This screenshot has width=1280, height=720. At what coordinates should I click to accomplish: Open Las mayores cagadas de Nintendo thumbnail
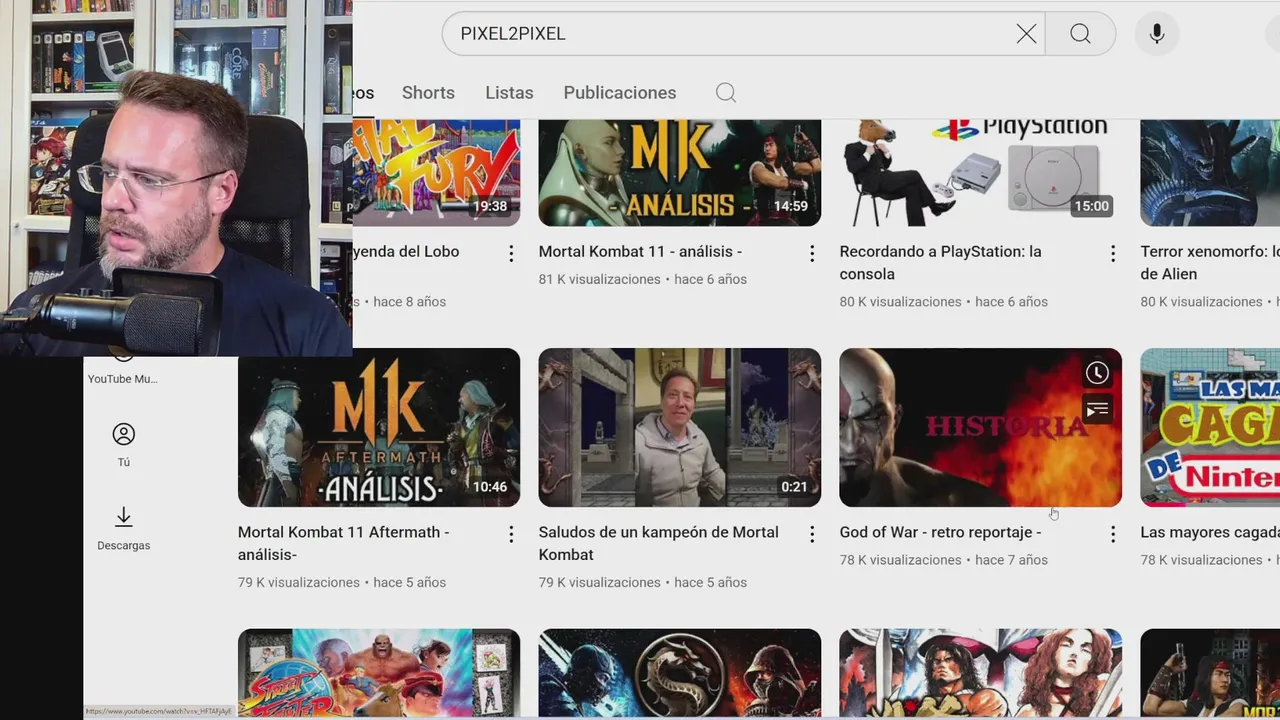click(x=1210, y=427)
